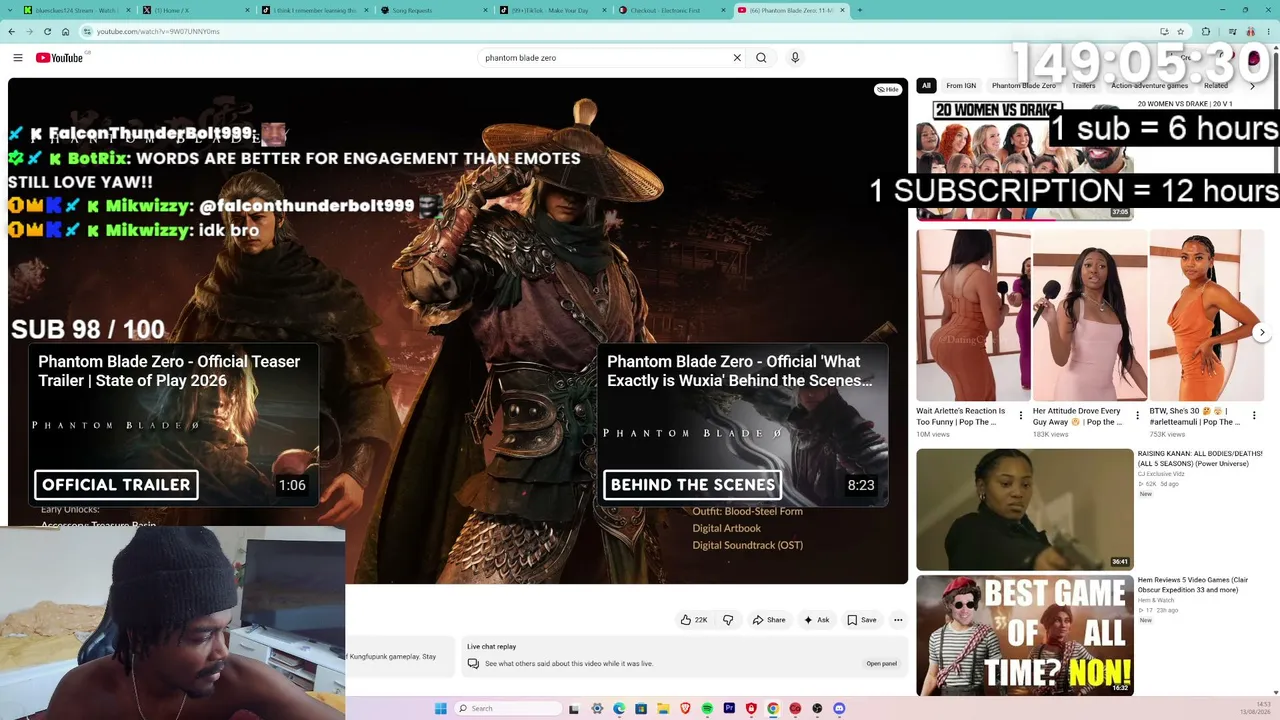Open Adobe Premiere from the taskbar

click(729, 708)
